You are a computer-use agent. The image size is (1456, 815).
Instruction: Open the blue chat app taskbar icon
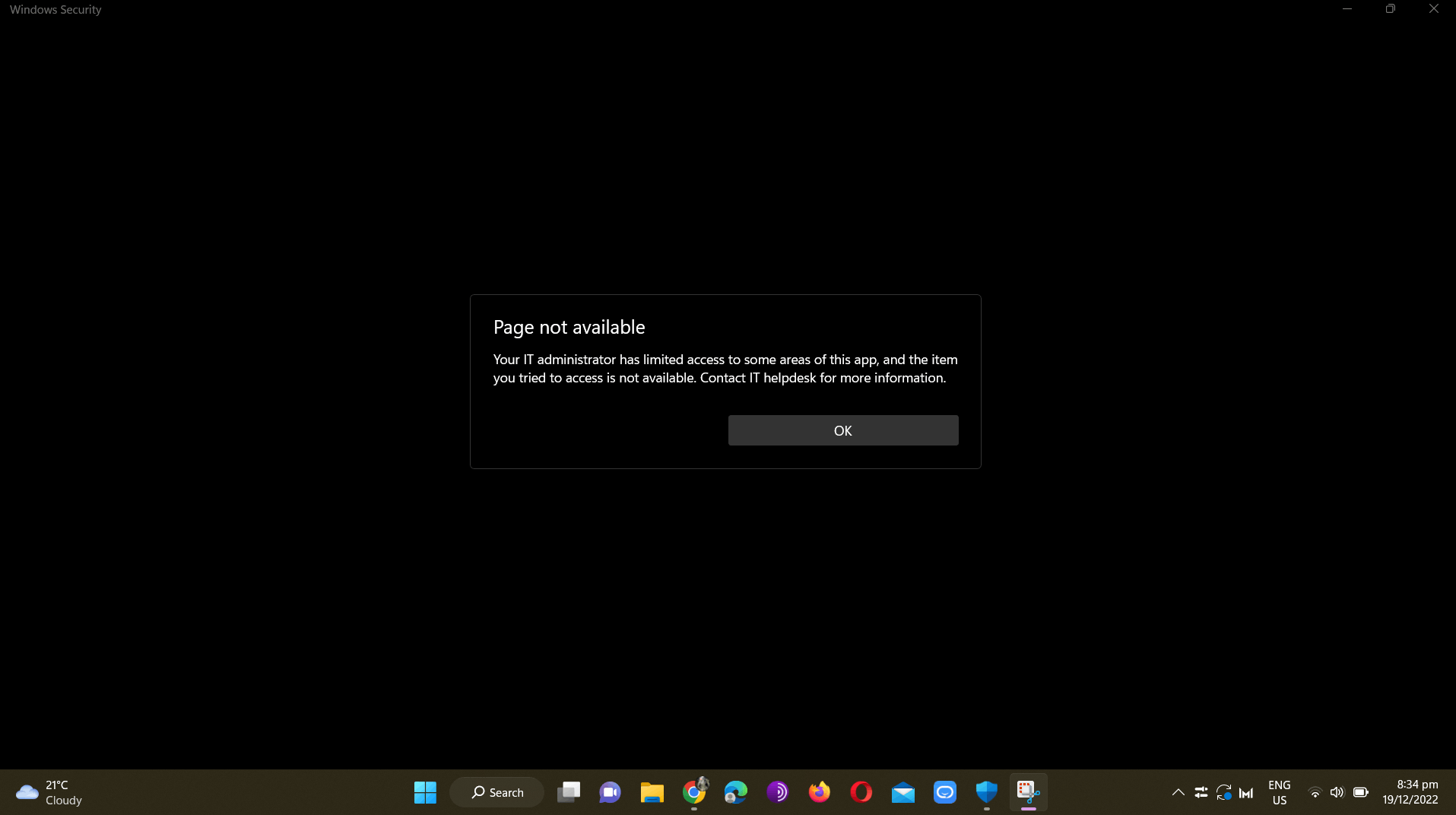click(x=944, y=792)
